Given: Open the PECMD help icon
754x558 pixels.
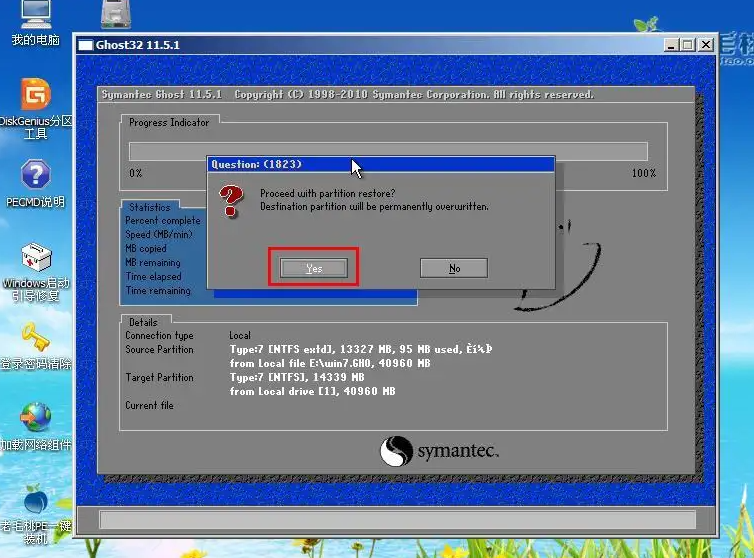Looking at the screenshot, I should click(x=36, y=183).
